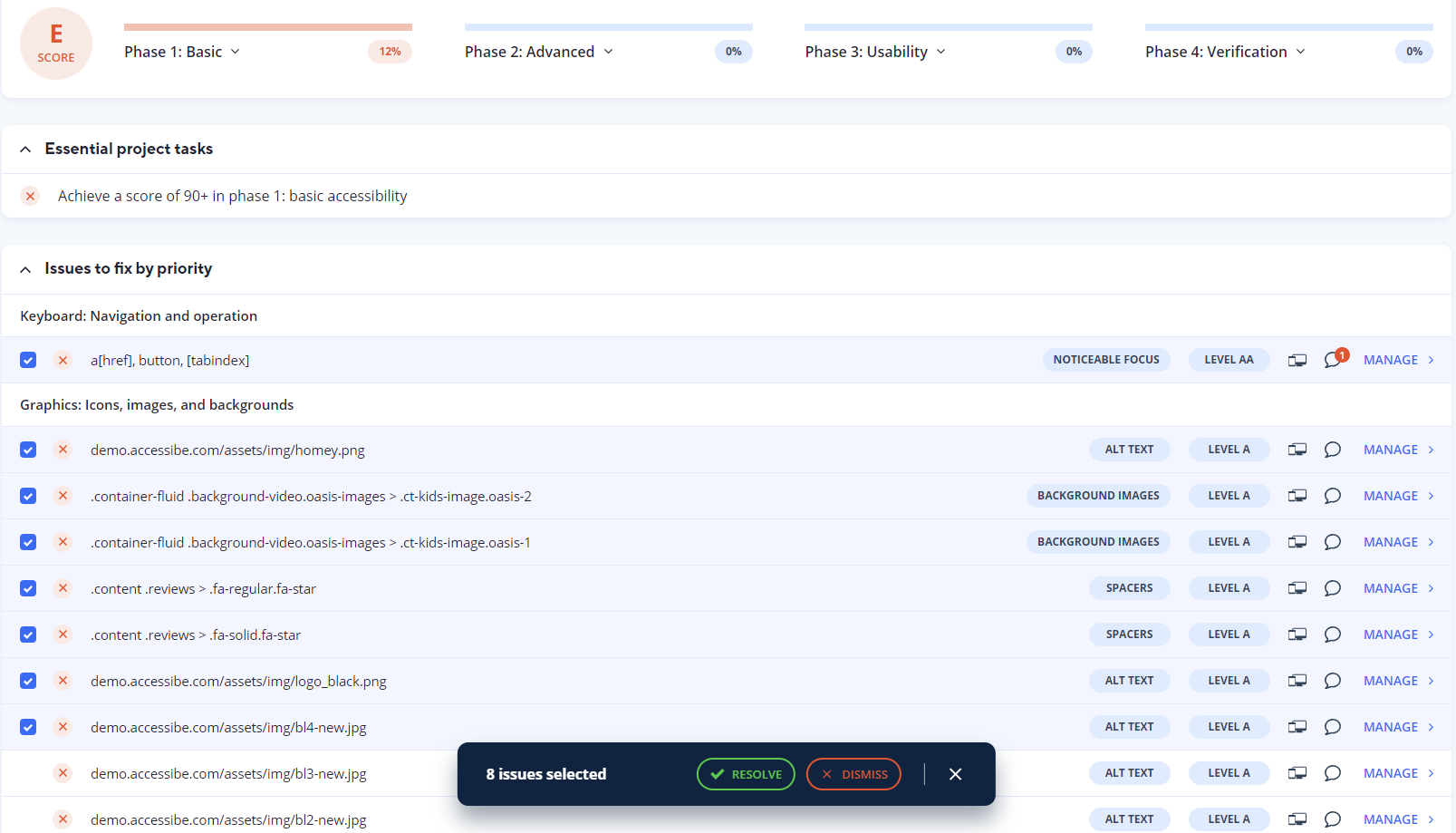Open the Phase 4: Verification menu

pyautogui.click(x=1225, y=52)
